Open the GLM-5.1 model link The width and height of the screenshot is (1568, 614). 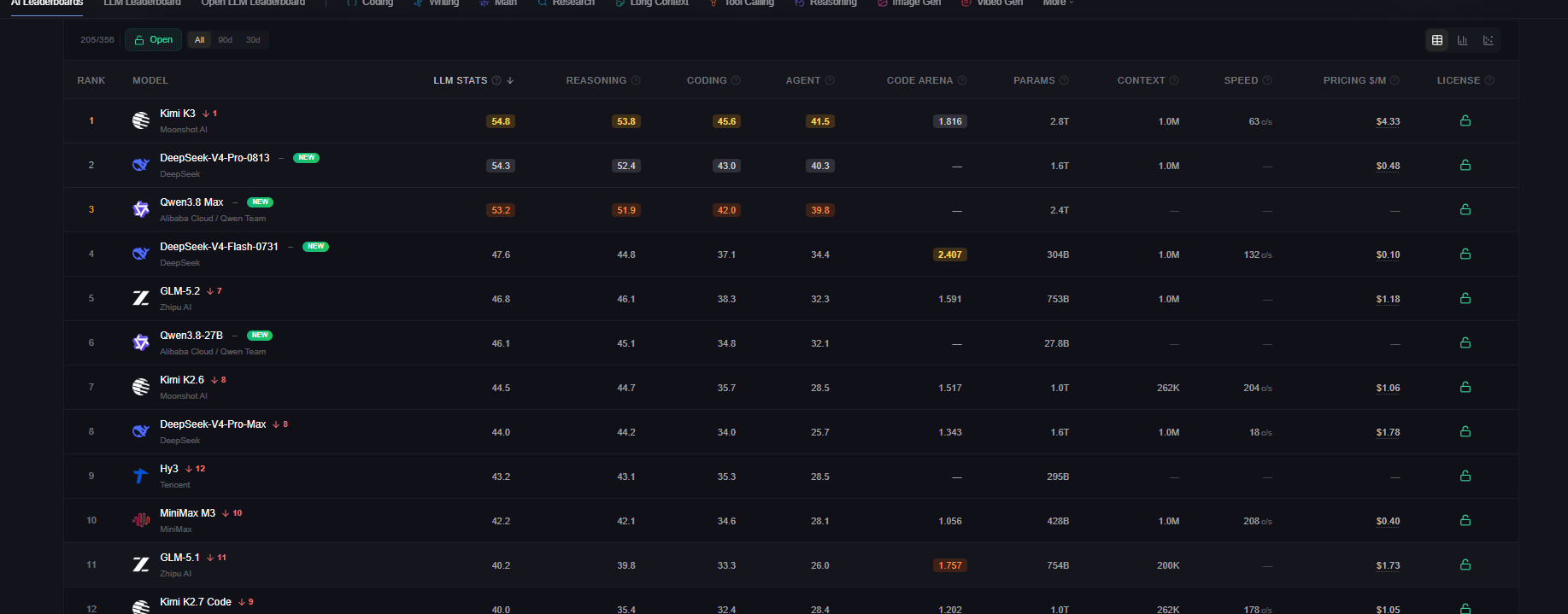(179, 558)
